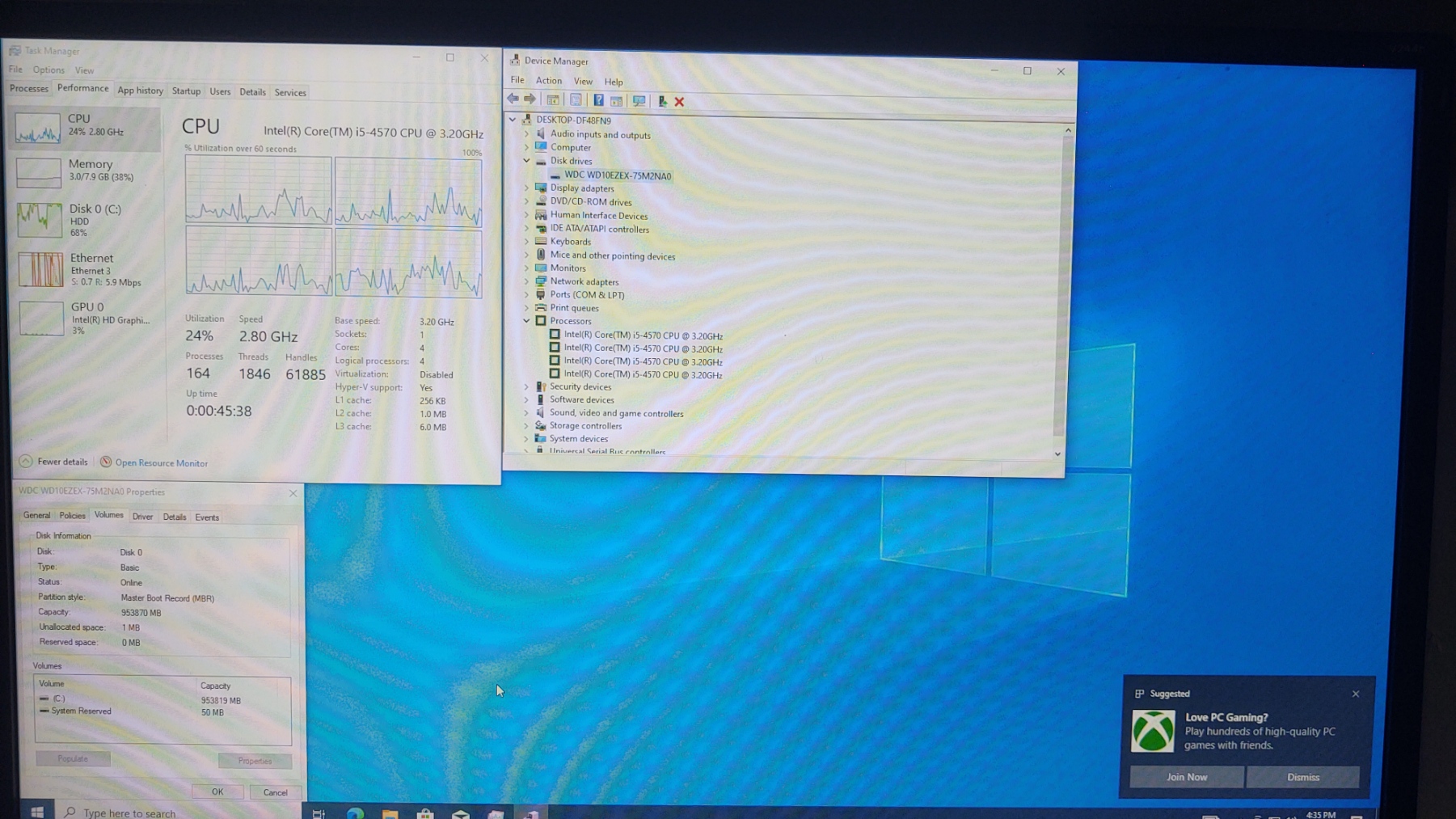Click the Windows Start button
The image size is (1456, 819).
tap(37, 812)
